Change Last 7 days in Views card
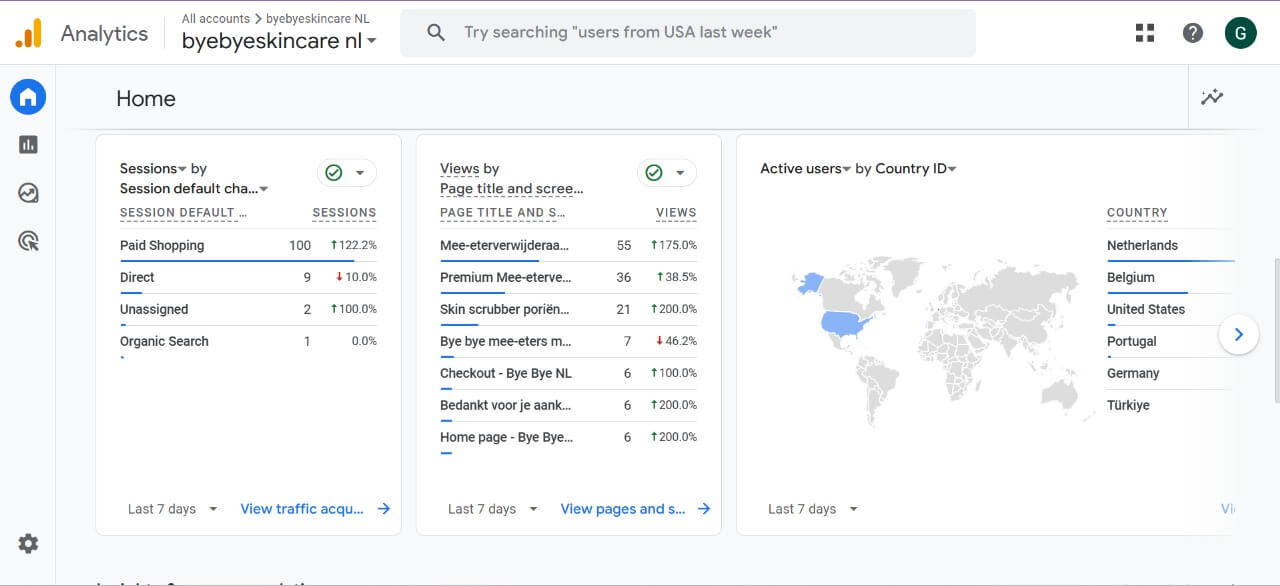This screenshot has width=1280, height=586. [493, 509]
